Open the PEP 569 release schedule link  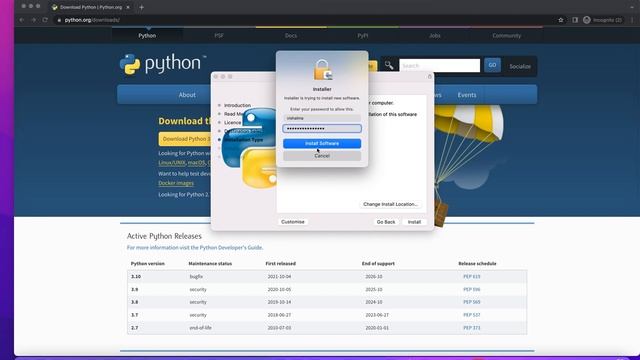tap(471, 302)
